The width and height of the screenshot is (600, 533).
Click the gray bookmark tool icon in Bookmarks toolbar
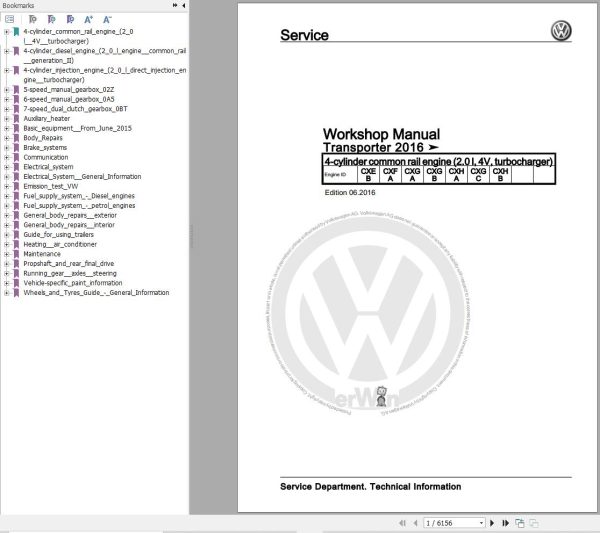(33, 19)
